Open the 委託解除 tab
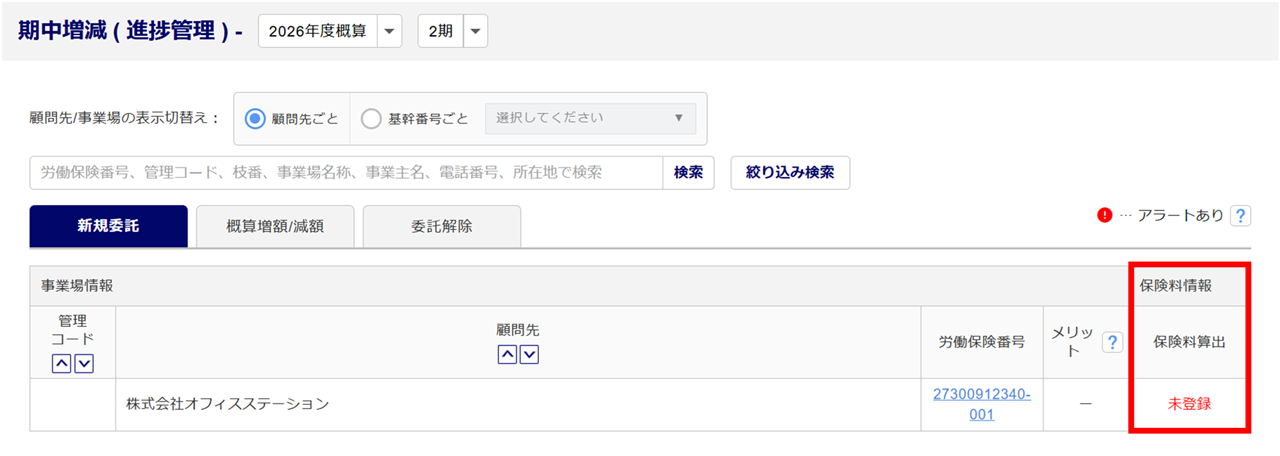 (x=441, y=226)
